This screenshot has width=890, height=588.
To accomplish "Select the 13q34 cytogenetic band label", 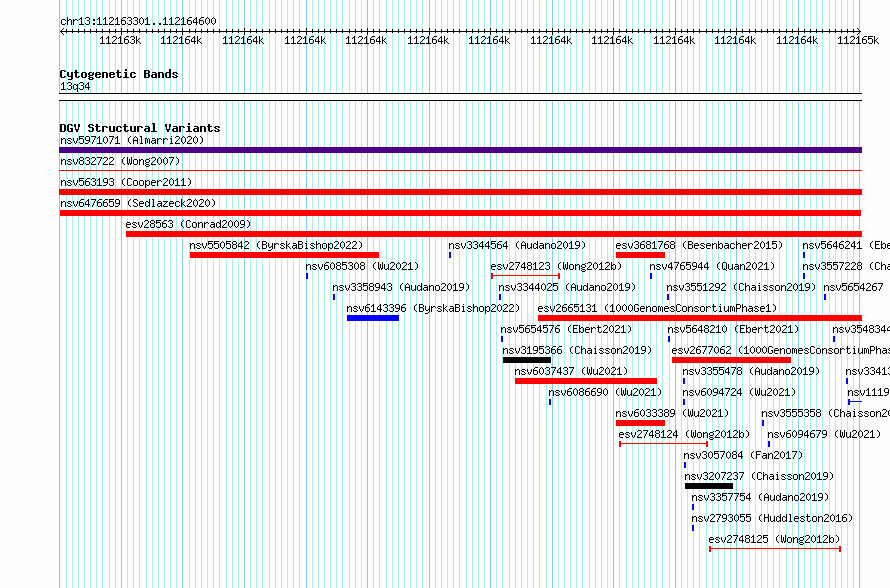I will click(75, 86).
